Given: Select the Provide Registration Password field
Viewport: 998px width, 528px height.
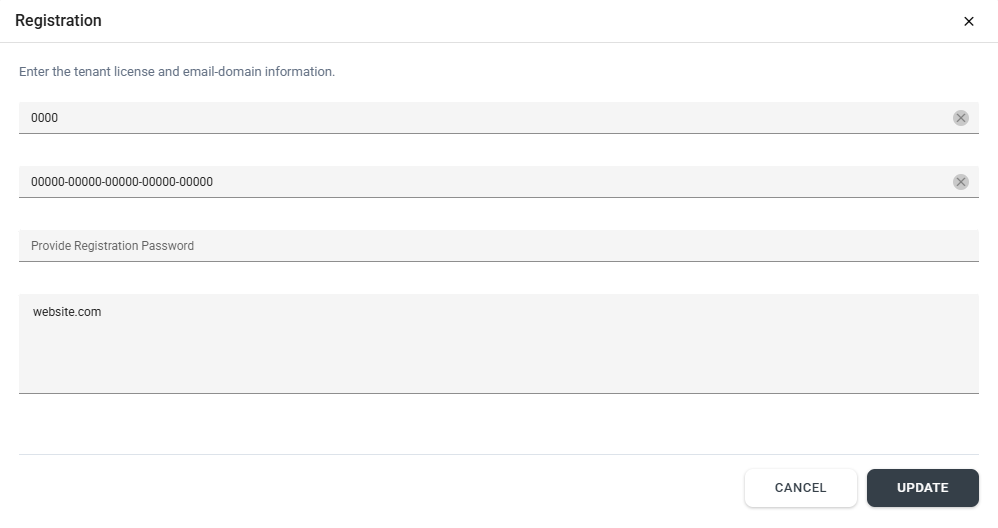Looking at the screenshot, I should coord(498,246).
